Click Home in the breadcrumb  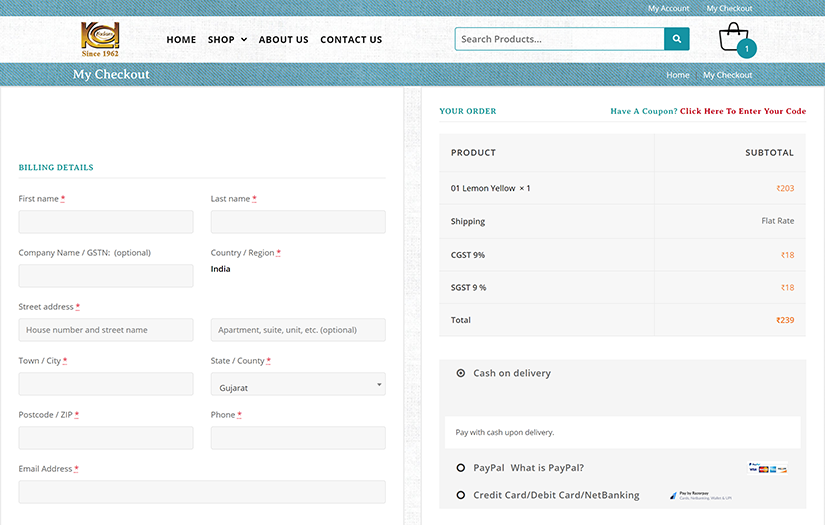click(x=678, y=75)
